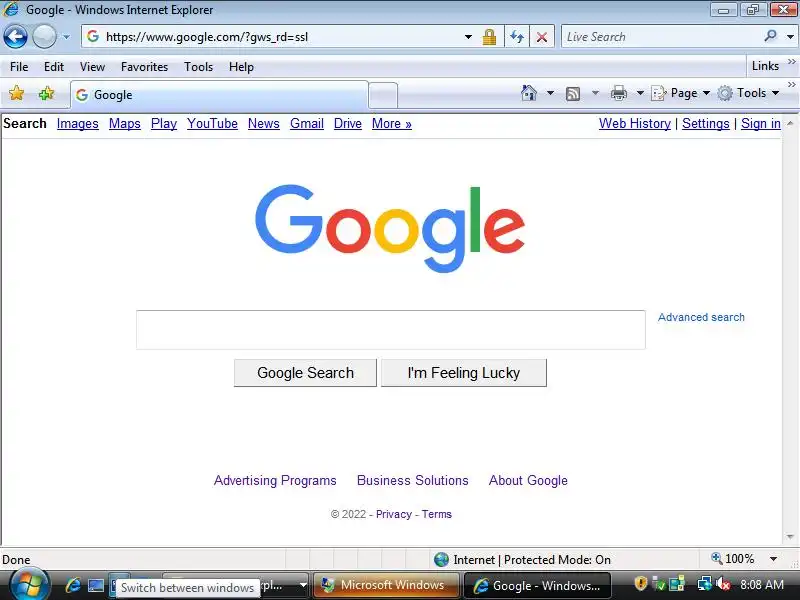Open a new blank tab
The image size is (800, 600).
click(383, 95)
